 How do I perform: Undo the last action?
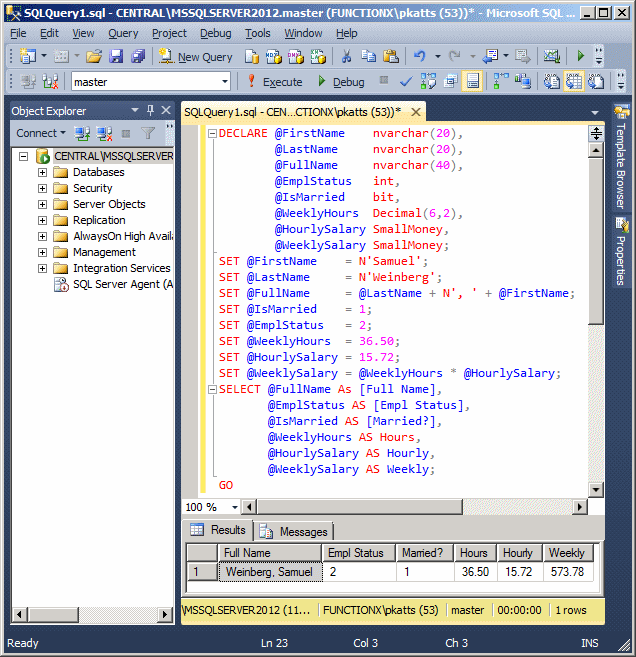coord(420,56)
